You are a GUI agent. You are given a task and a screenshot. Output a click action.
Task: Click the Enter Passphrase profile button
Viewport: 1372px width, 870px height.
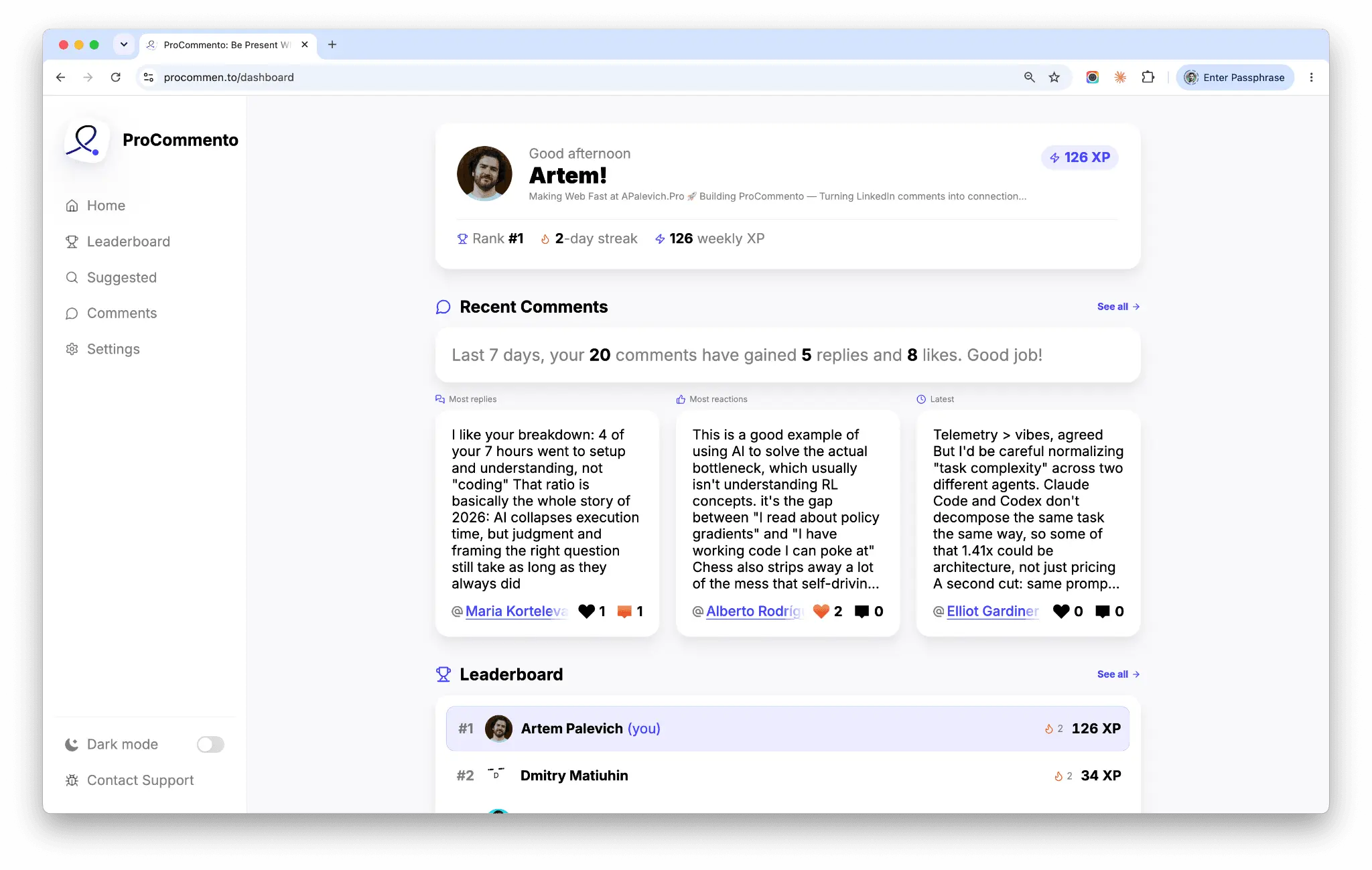tap(1235, 77)
